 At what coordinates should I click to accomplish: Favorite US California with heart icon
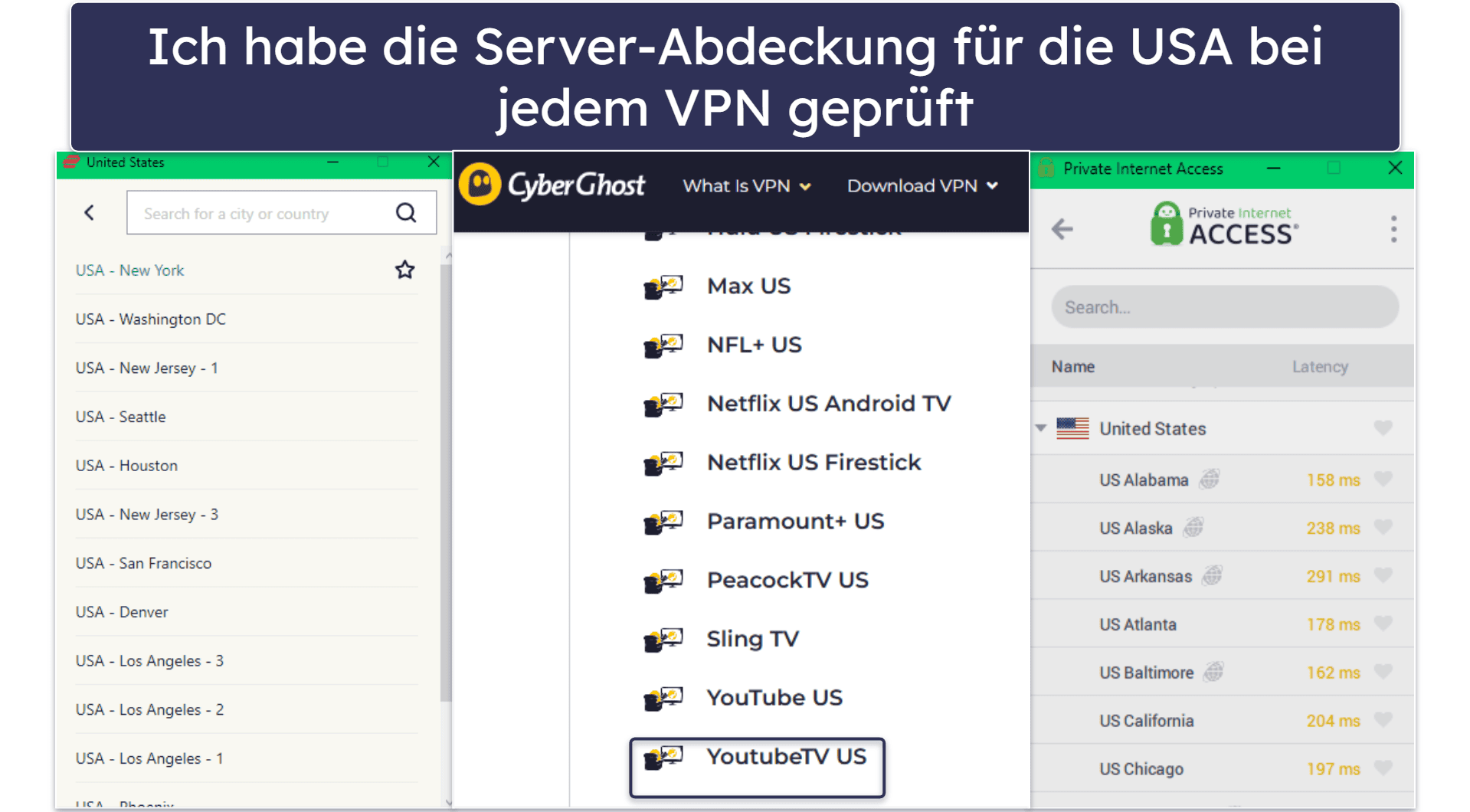click(1383, 720)
